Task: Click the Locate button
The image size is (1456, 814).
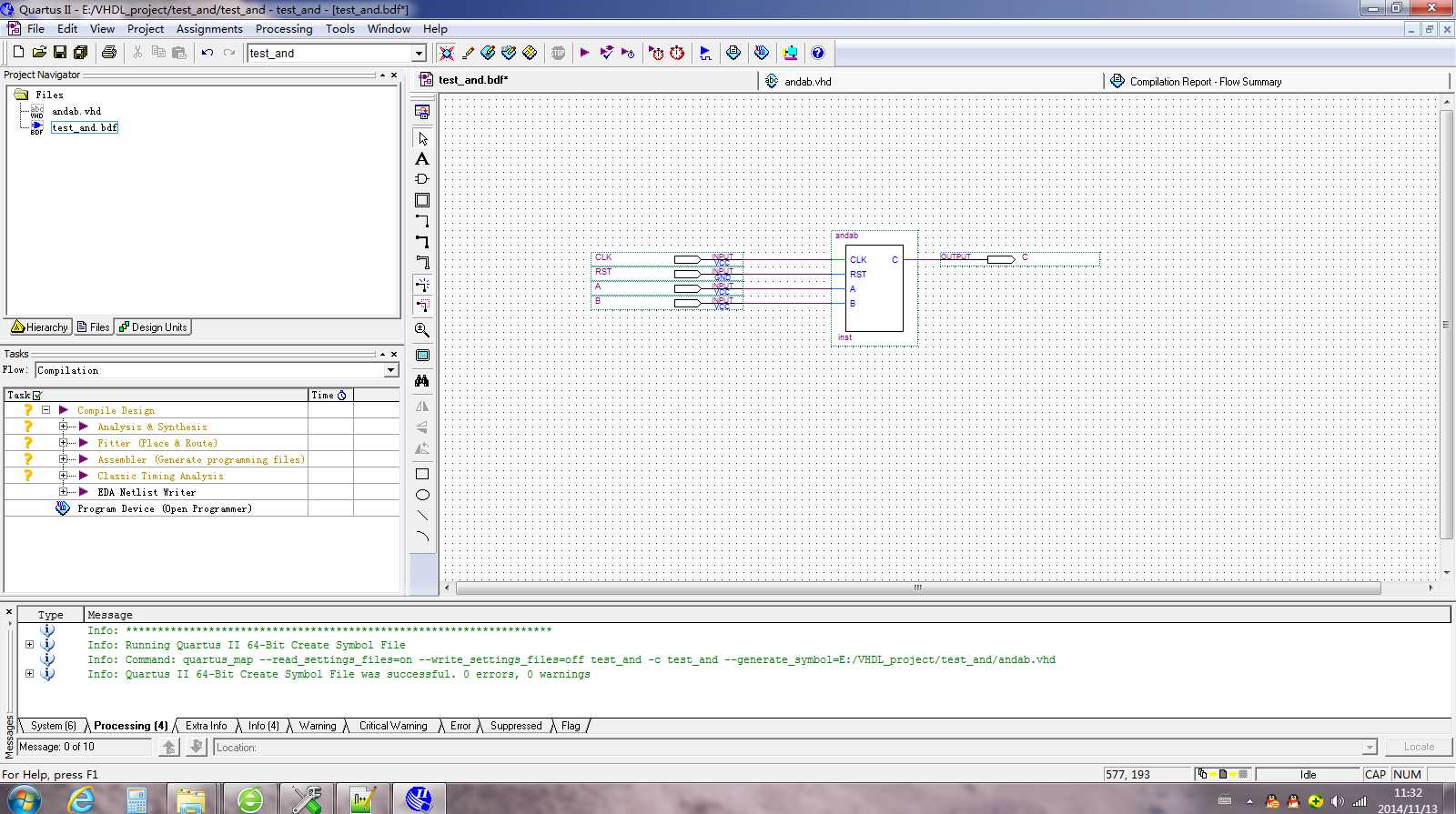Action: click(x=1419, y=747)
